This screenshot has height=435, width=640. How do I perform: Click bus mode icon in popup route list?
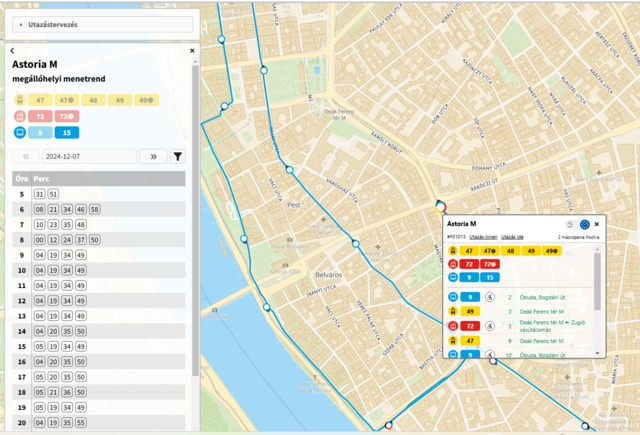453,277
